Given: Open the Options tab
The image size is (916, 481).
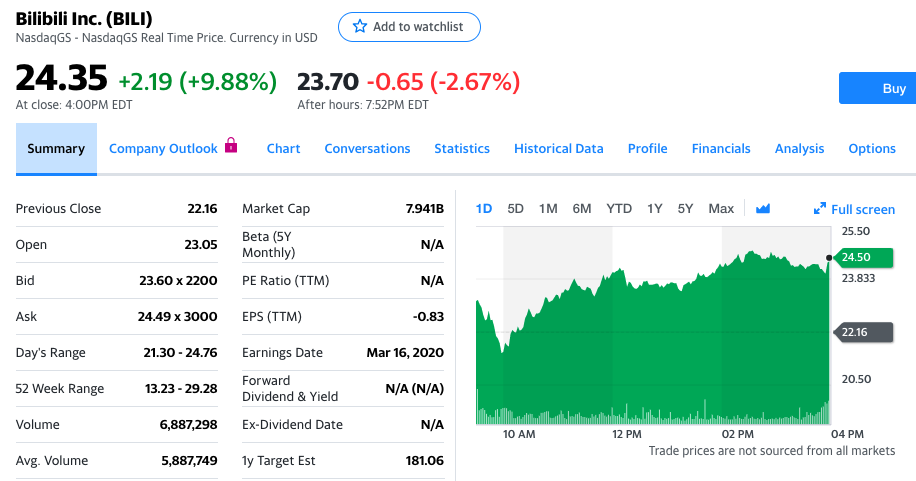Looking at the screenshot, I should [x=872, y=148].
